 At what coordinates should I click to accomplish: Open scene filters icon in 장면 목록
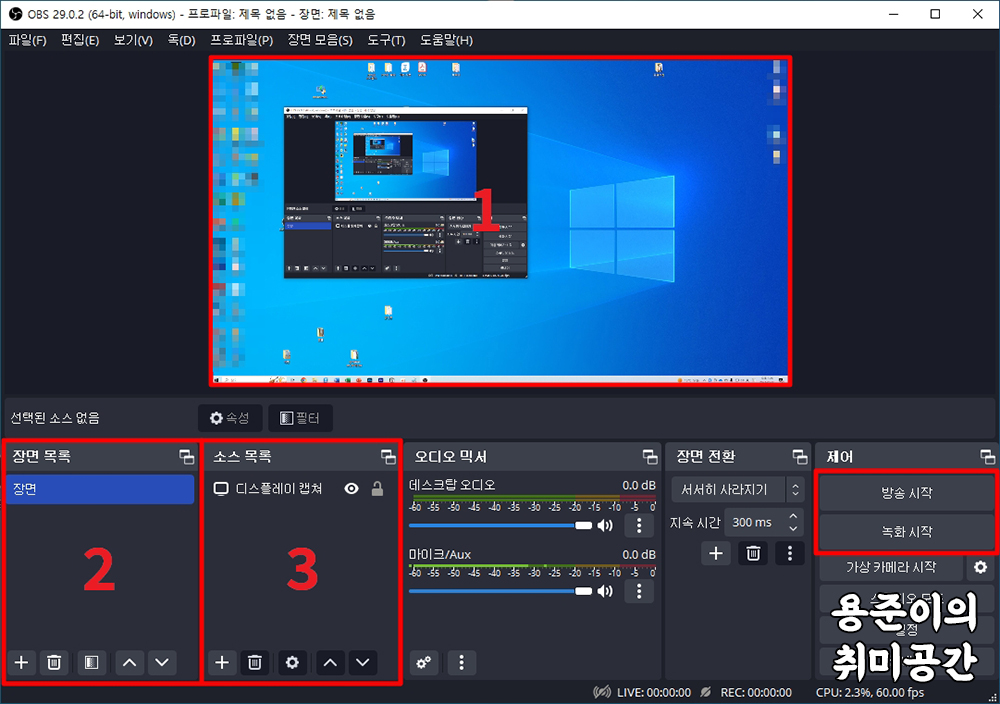tap(91, 663)
